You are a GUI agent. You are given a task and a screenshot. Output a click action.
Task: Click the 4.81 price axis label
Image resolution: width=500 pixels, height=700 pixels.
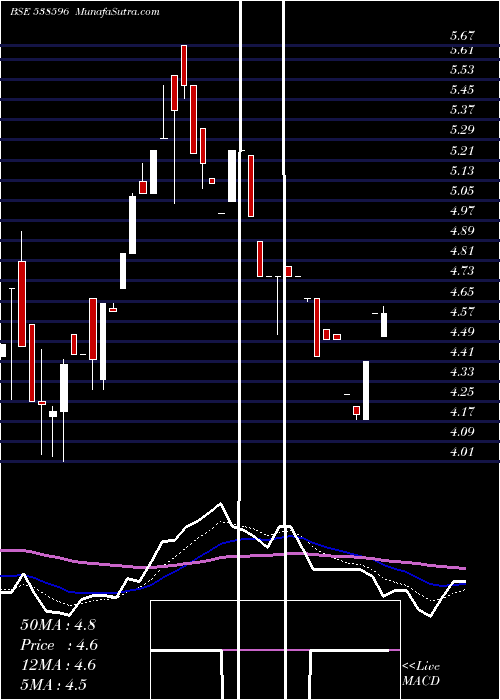pyautogui.click(x=462, y=251)
